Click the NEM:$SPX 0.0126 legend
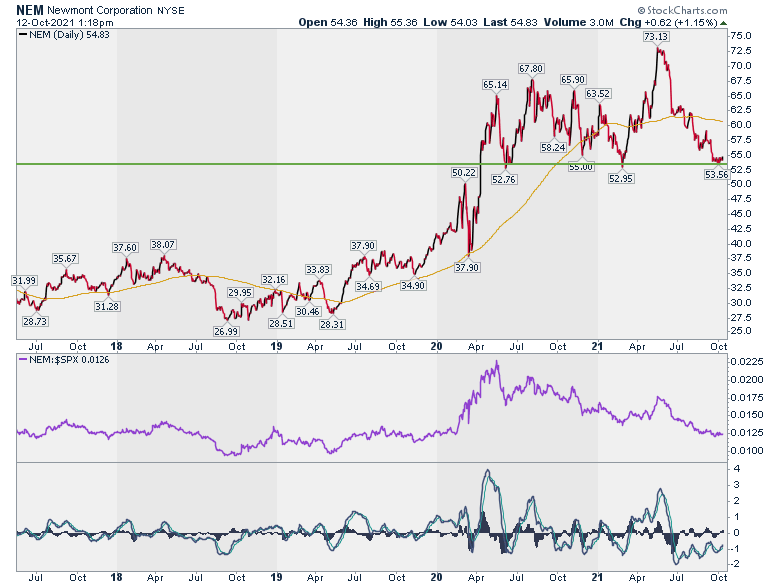The width and height of the screenshot is (780, 586). click(x=64, y=360)
